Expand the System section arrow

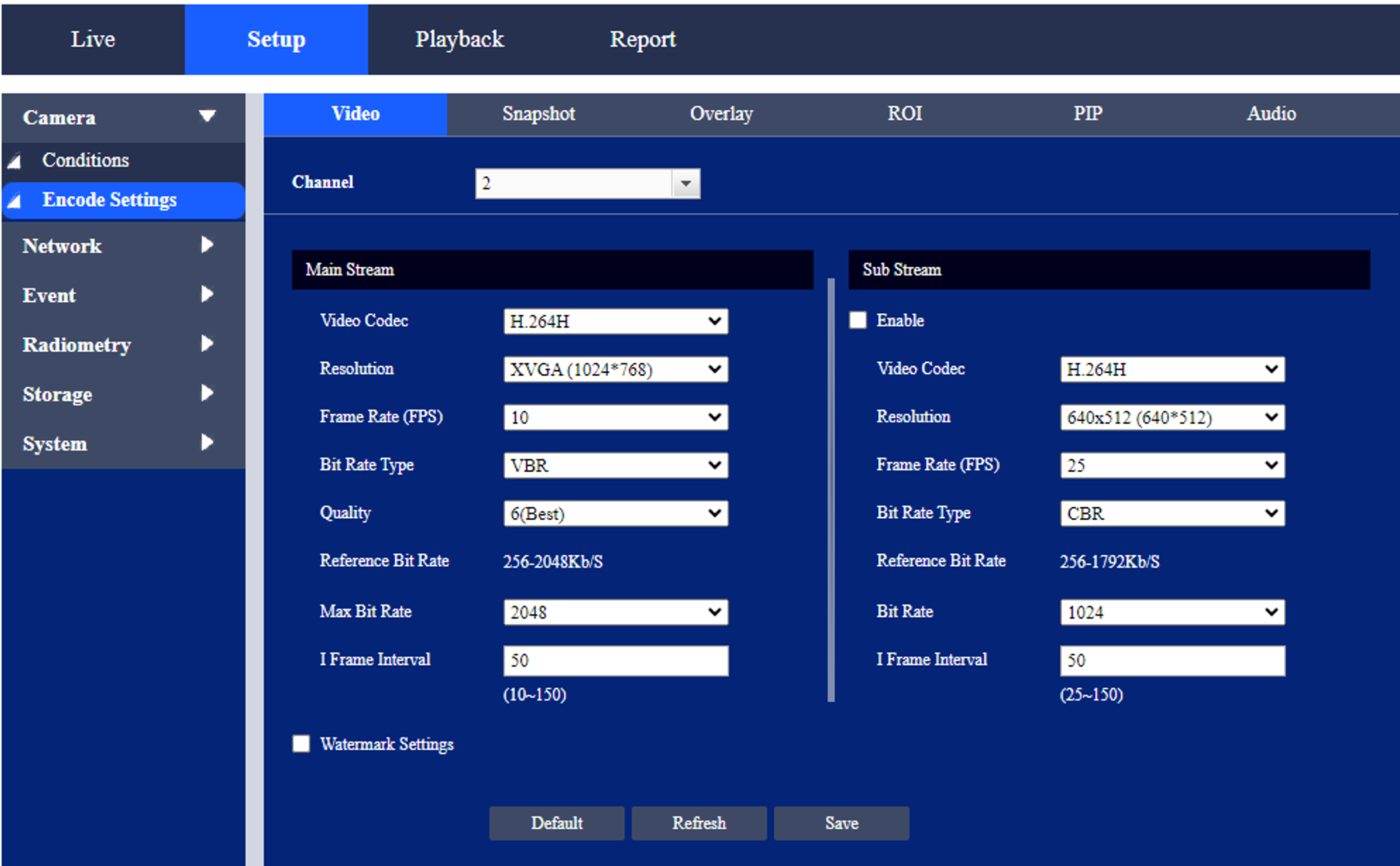207,442
